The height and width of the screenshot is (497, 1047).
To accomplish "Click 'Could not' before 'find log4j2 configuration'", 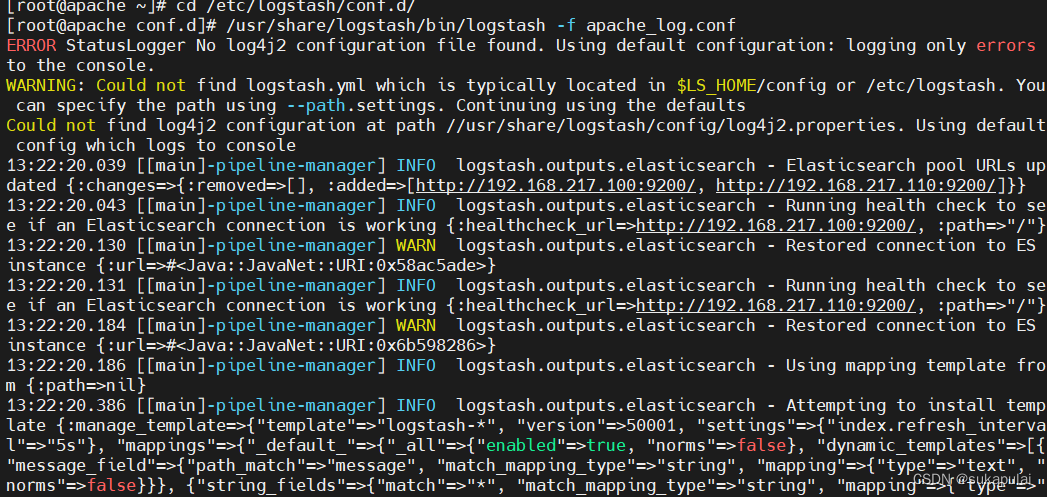I will pos(51,126).
